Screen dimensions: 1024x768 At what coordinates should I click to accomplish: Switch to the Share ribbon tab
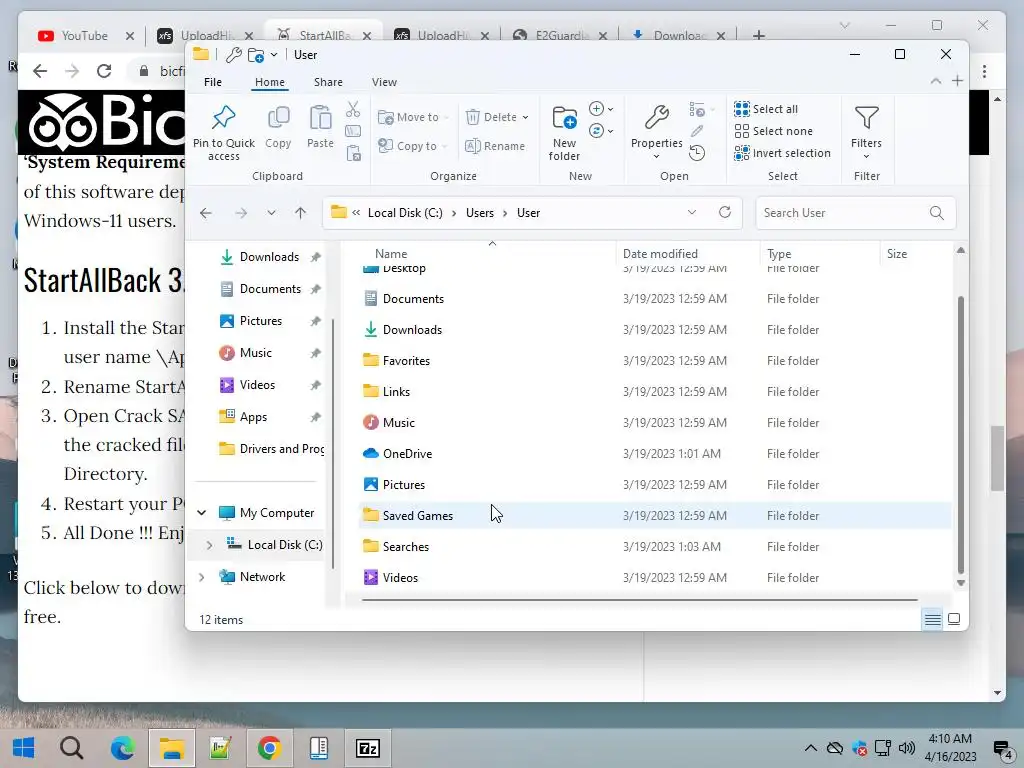(328, 82)
